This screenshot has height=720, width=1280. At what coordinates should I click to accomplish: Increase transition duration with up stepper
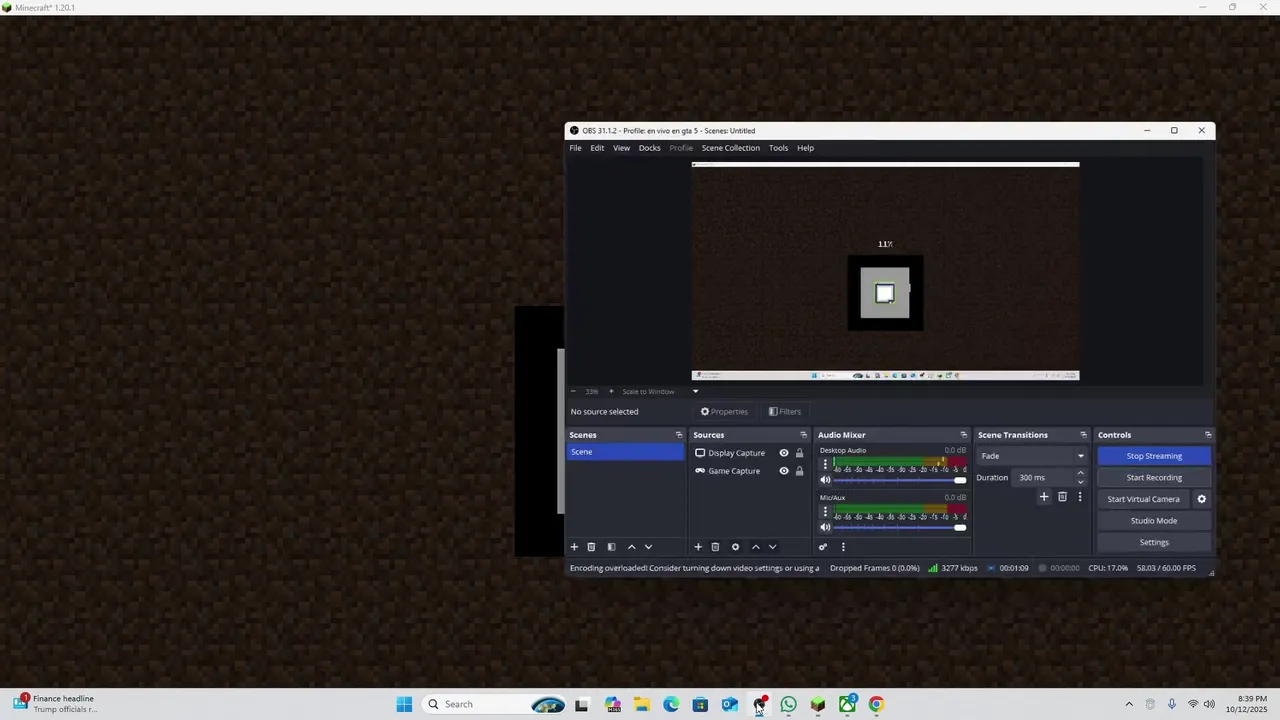click(1080, 473)
